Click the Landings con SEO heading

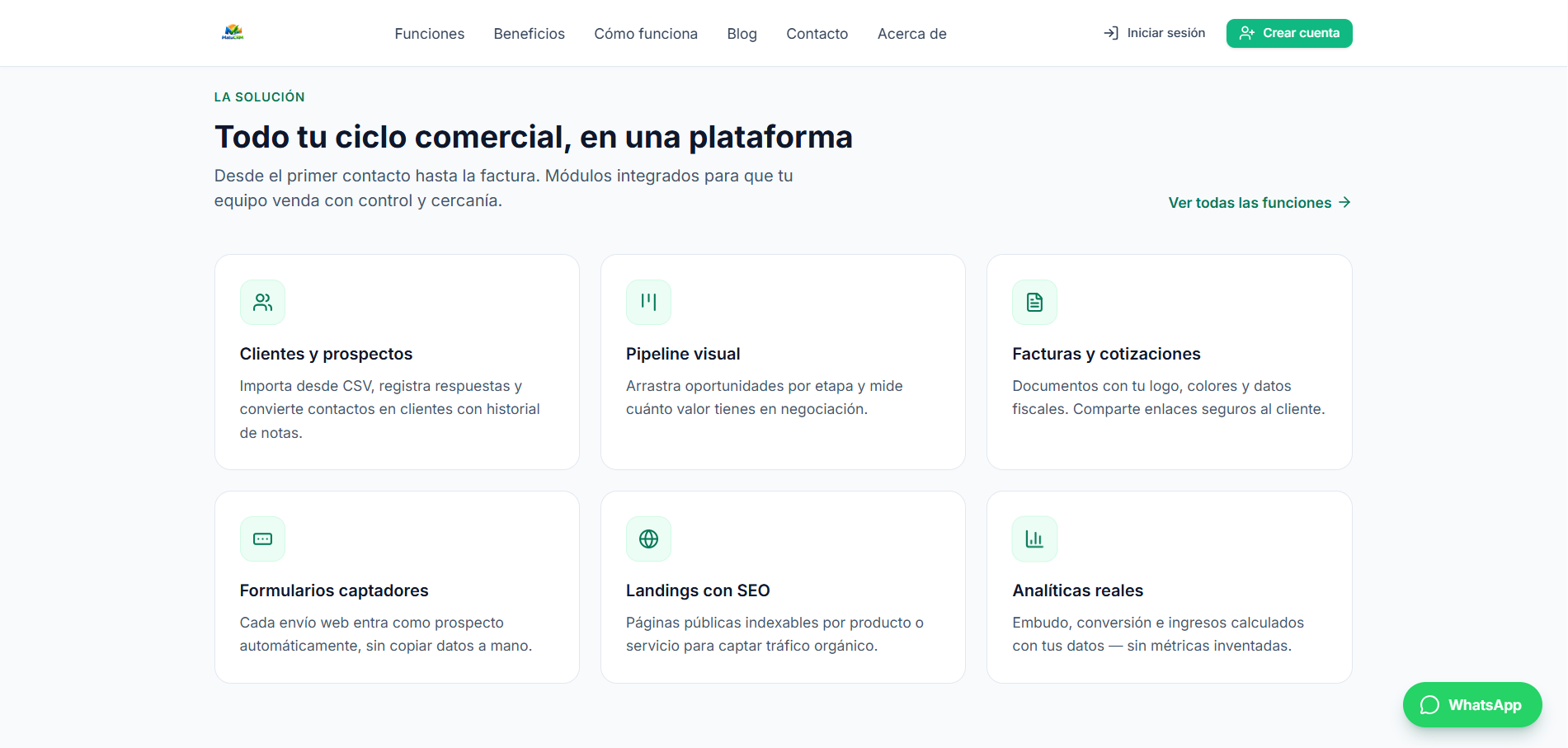698,590
